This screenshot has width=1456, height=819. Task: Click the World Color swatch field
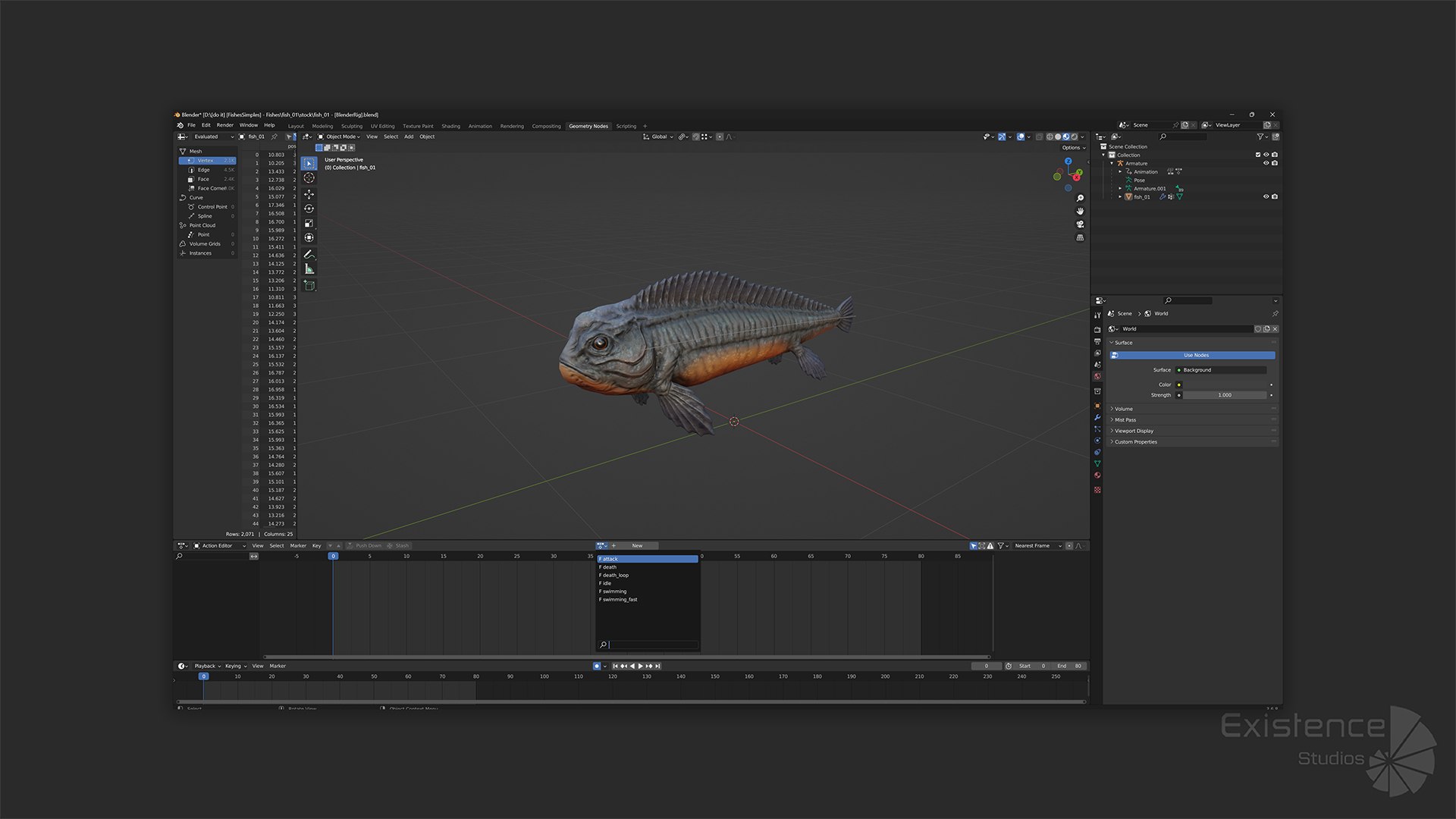click(1225, 384)
